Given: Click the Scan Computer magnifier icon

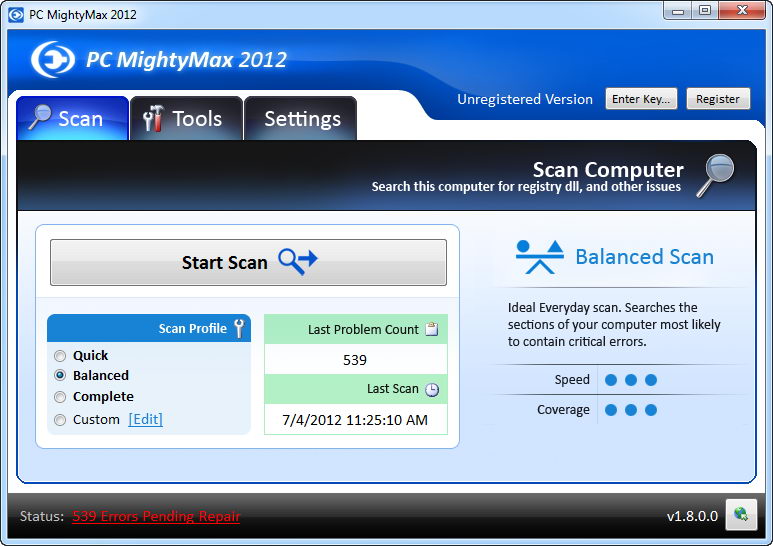Looking at the screenshot, I should [x=715, y=176].
